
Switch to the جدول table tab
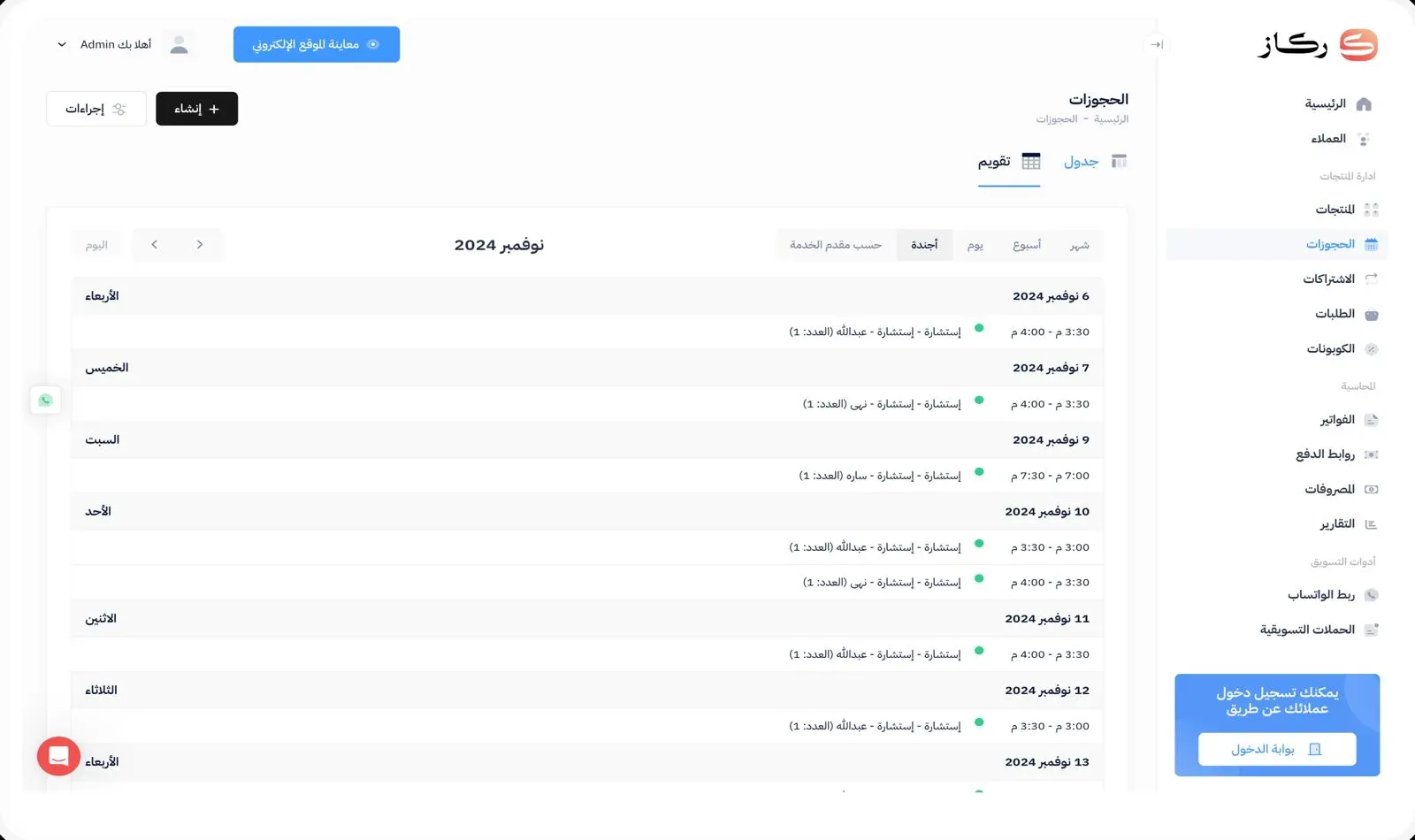point(1094,161)
